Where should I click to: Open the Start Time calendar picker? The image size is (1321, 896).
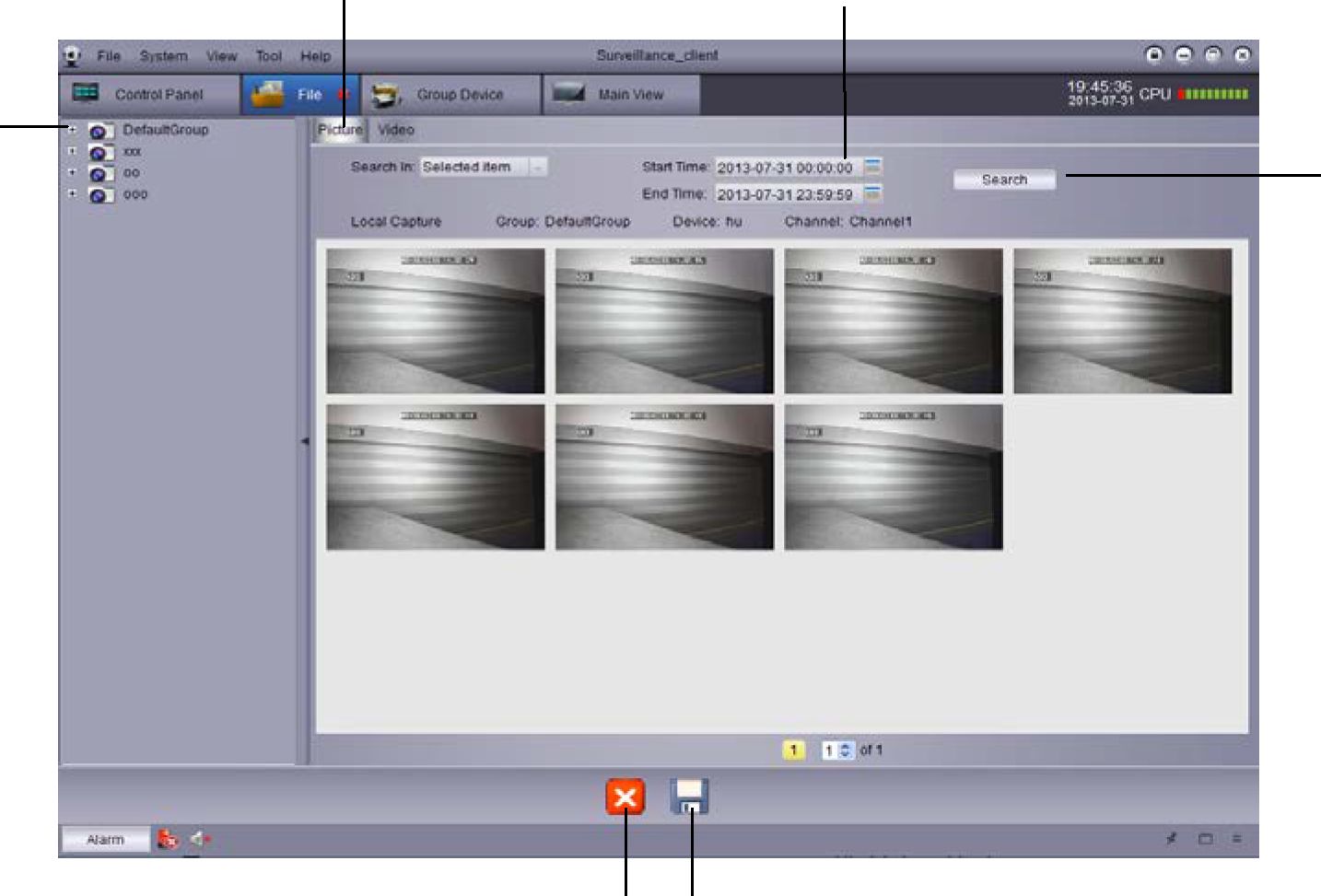point(872,167)
